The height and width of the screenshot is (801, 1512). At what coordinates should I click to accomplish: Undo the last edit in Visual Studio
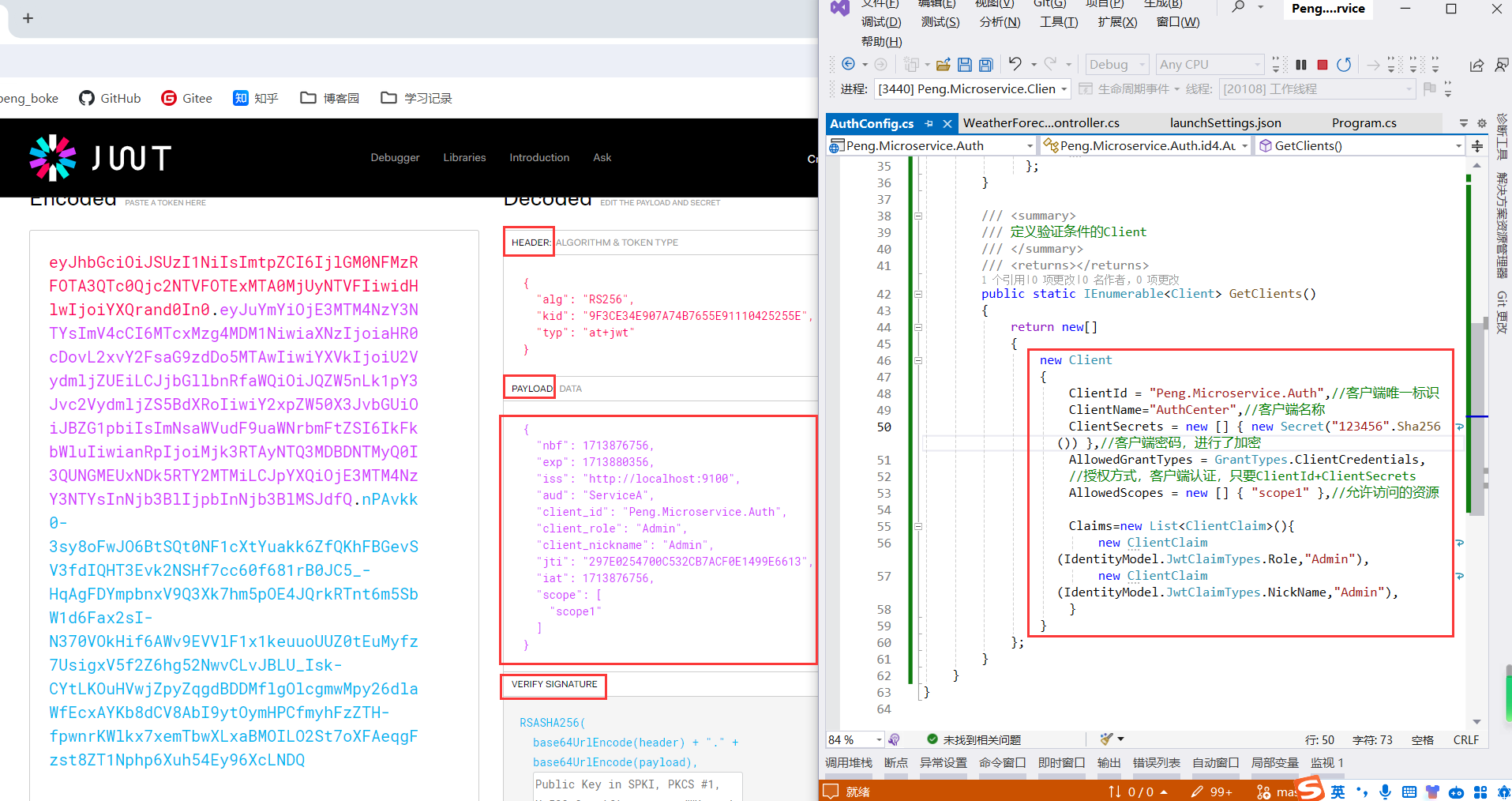point(1015,64)
